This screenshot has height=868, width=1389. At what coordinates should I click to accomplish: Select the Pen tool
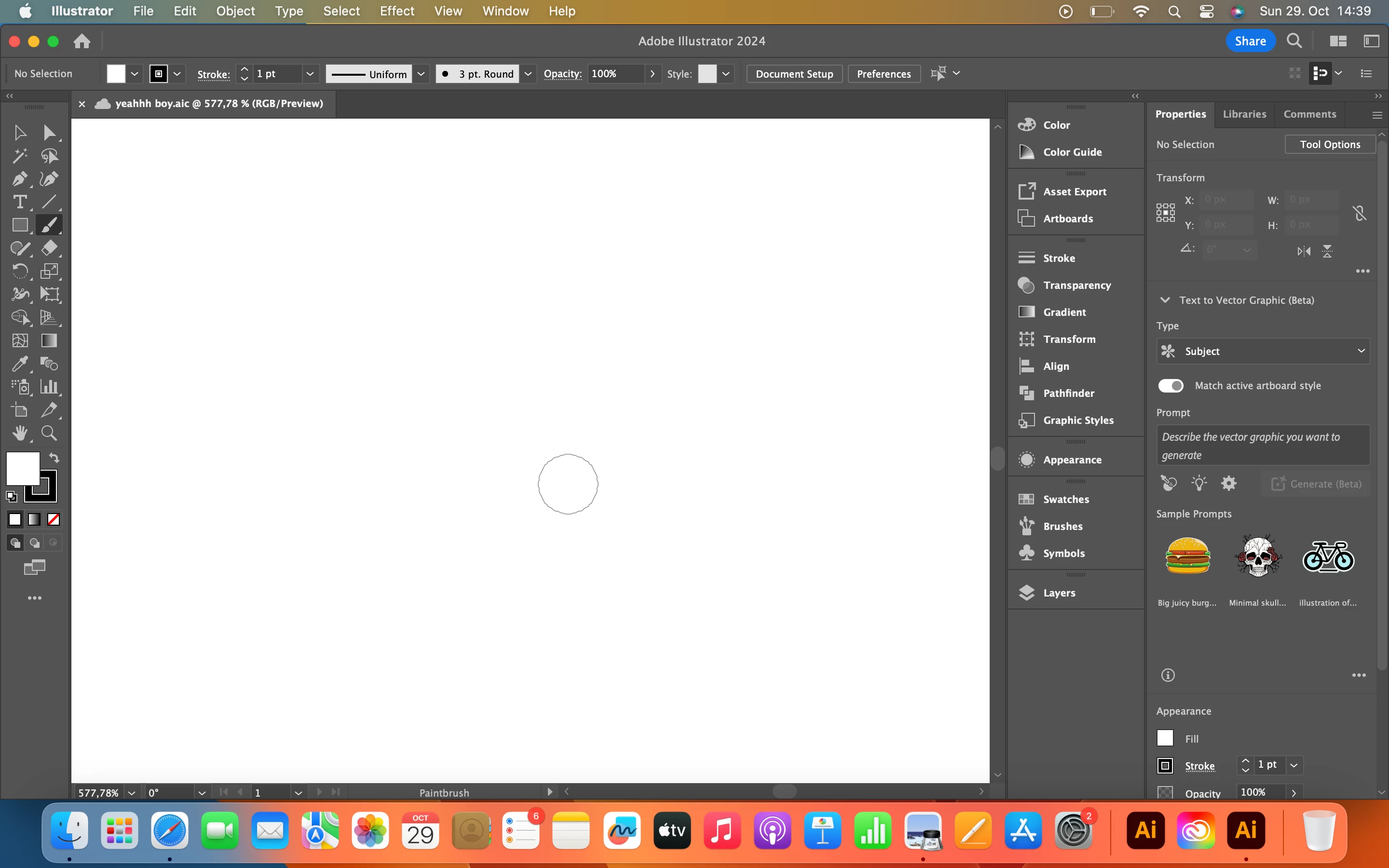(x=19, y=179)
